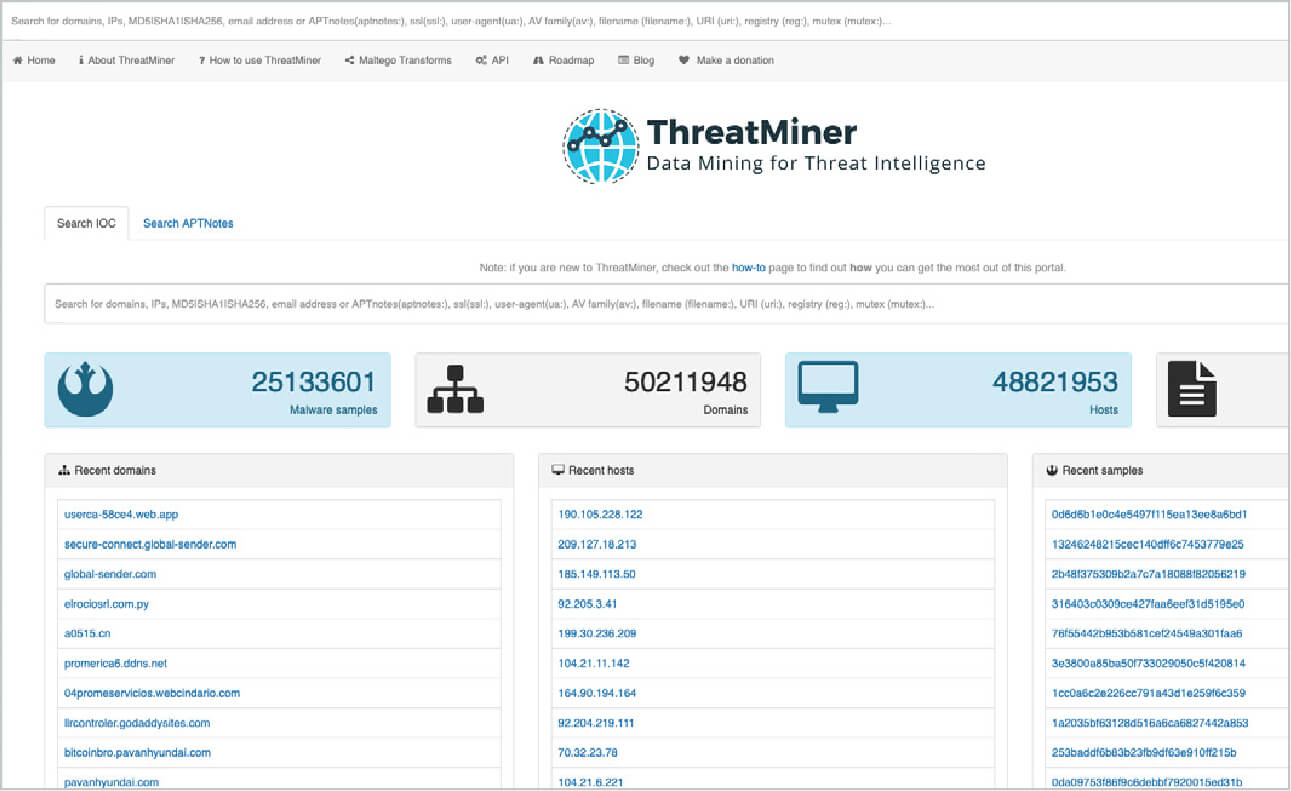The height and width of the screenshot is (791, 1291).
Task: Open the About ThreatMiner menu item
Action: point(126,60)
